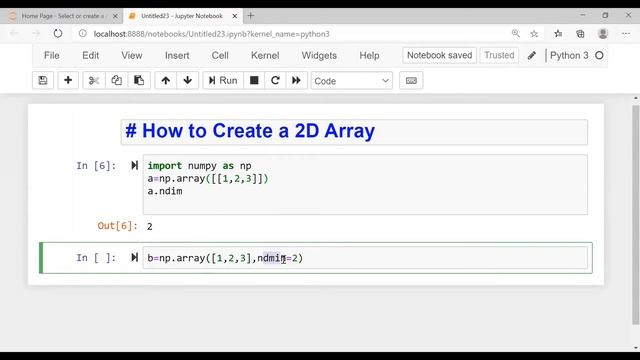Insert cell below with plus icon
640x360 pixels.
coord(68,80)
